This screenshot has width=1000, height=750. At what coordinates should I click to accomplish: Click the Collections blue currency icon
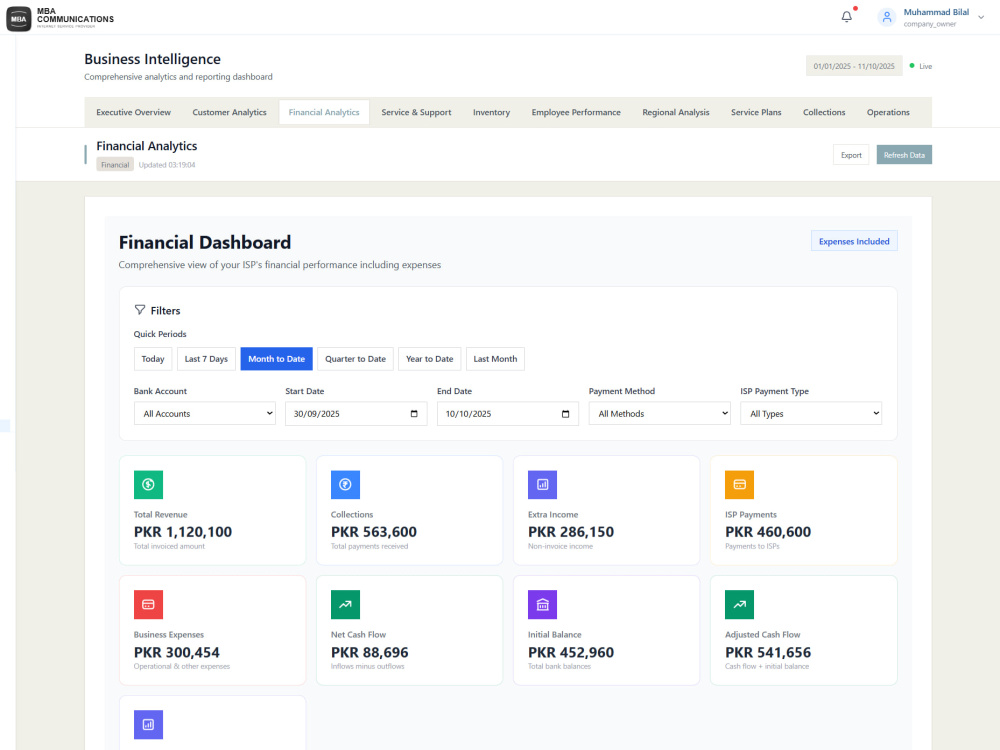pos(345,485)
